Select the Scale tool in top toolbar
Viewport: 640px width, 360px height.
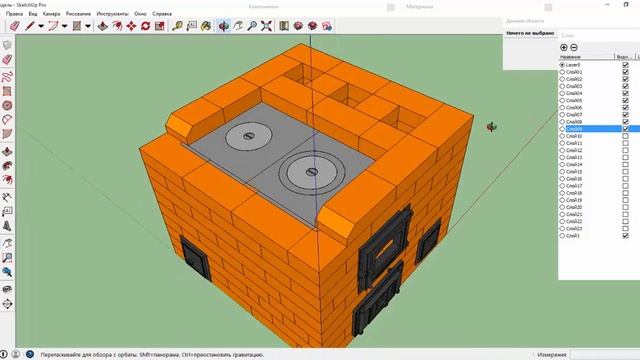[160, 26]
